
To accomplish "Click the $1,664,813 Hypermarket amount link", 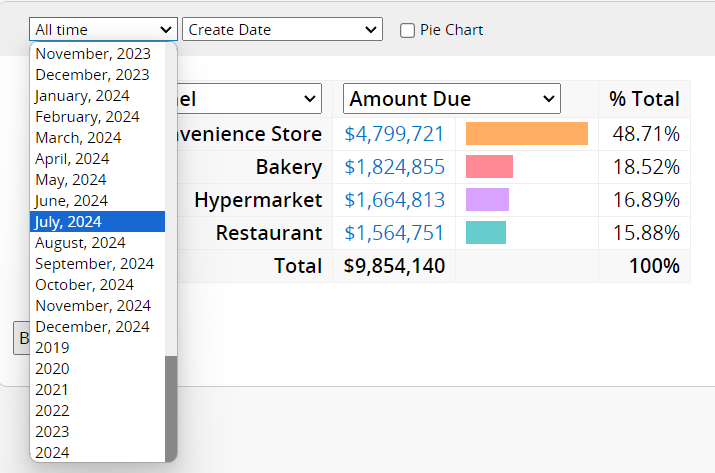I will (x=394, y=200).
